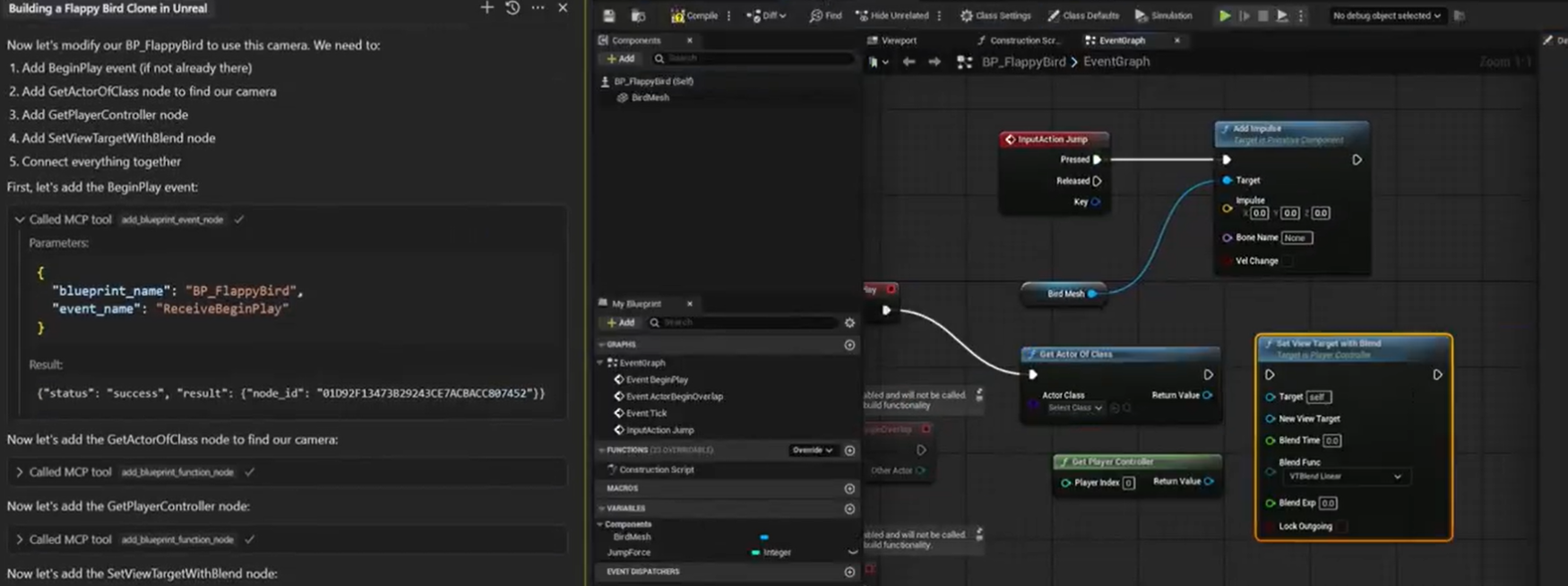
Task: Compile the BP_FlappyBird blueprint
Action: point(694,15)
